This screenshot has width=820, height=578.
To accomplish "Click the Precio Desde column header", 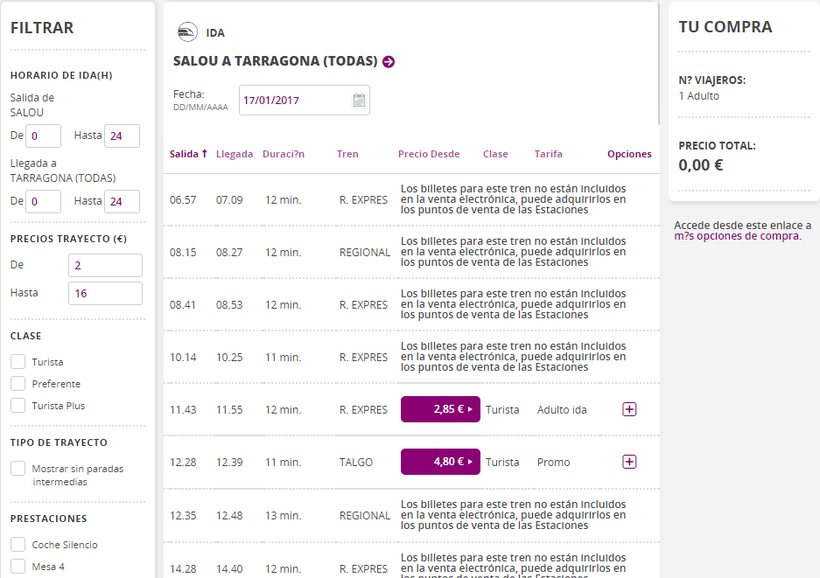I will 428,154.
